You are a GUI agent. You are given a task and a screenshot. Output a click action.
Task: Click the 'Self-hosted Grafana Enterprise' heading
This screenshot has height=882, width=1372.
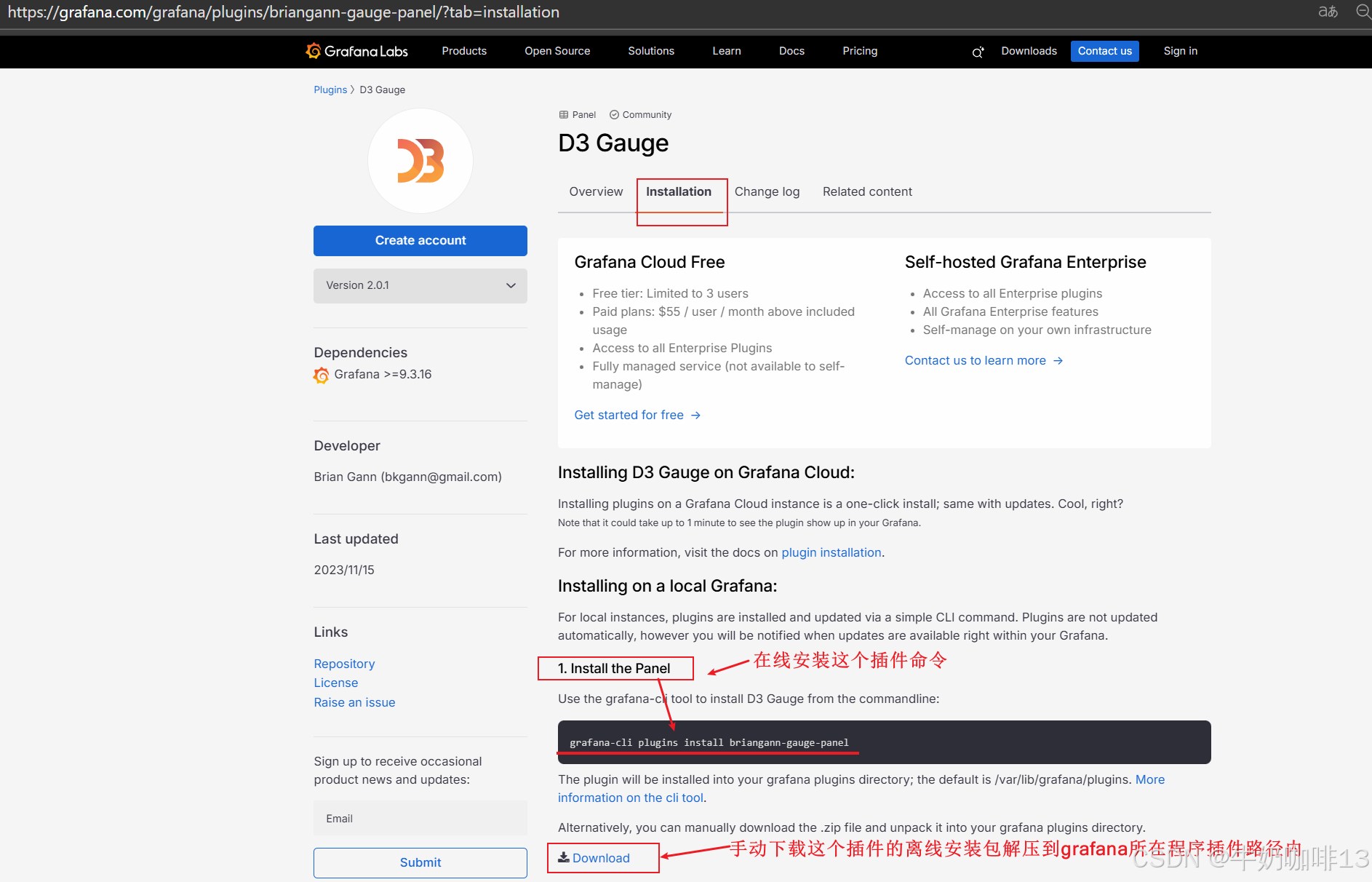pos(1025,262)
